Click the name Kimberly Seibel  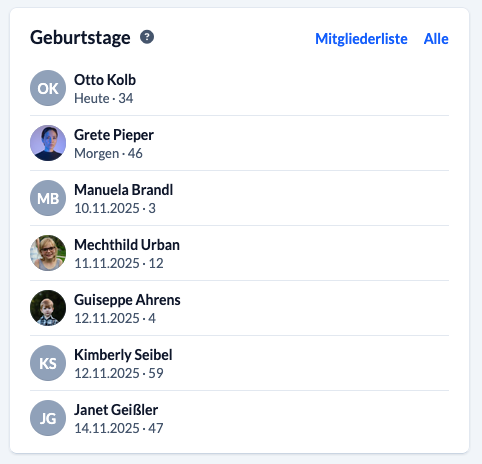(123, 355)
